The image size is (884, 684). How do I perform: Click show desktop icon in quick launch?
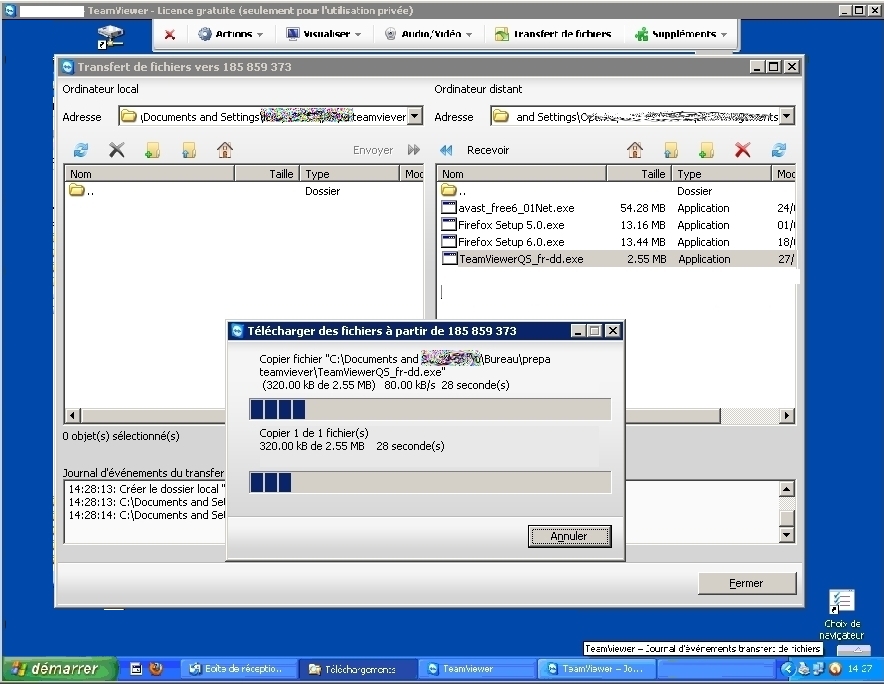point(136,669)
